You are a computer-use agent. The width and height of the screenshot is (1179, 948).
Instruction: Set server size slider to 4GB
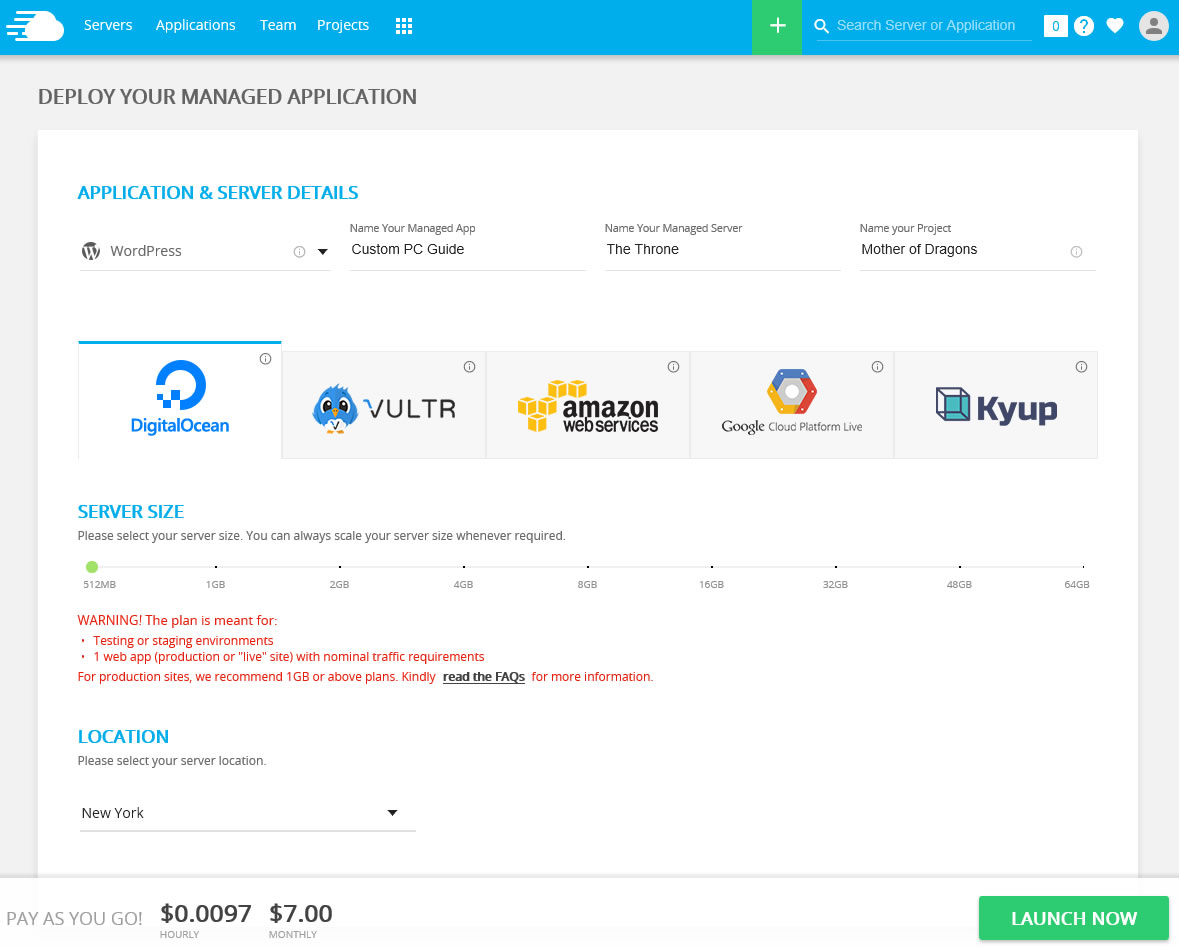tap(464, 567)
